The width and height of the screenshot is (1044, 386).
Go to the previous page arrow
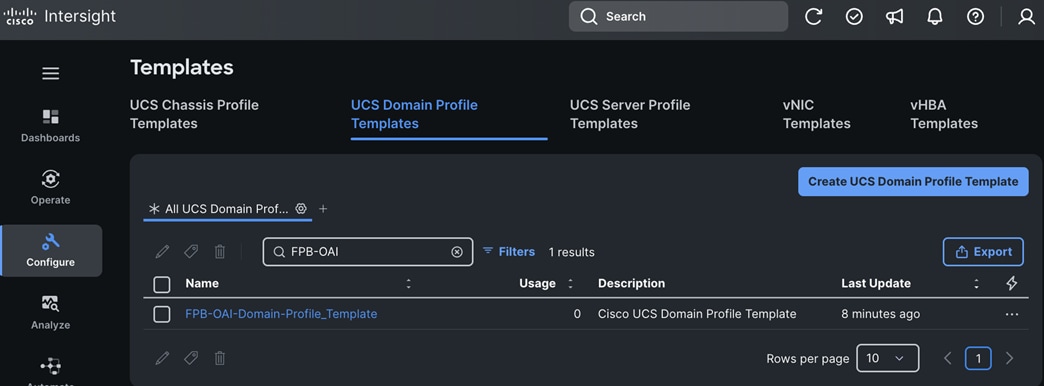point(947,358)
